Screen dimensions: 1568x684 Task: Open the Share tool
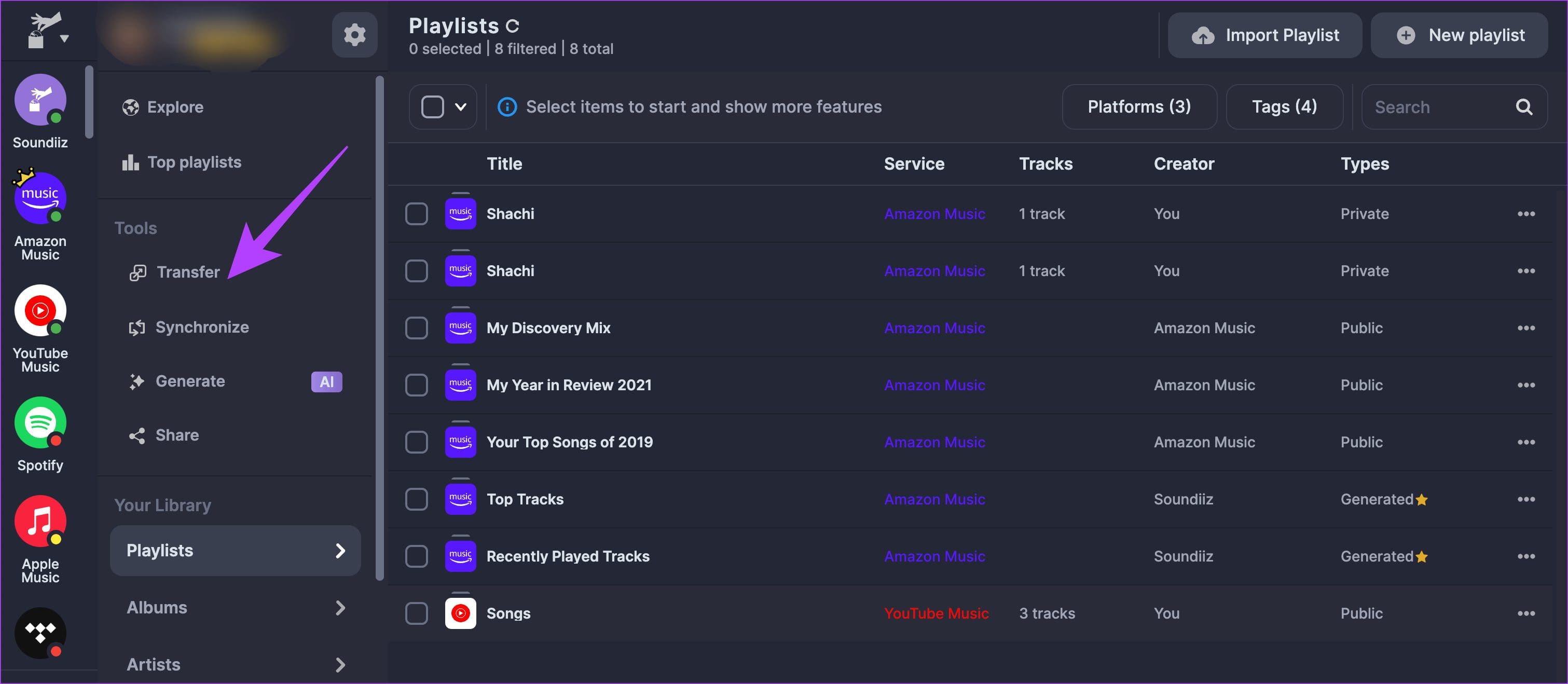pos(164,435)
